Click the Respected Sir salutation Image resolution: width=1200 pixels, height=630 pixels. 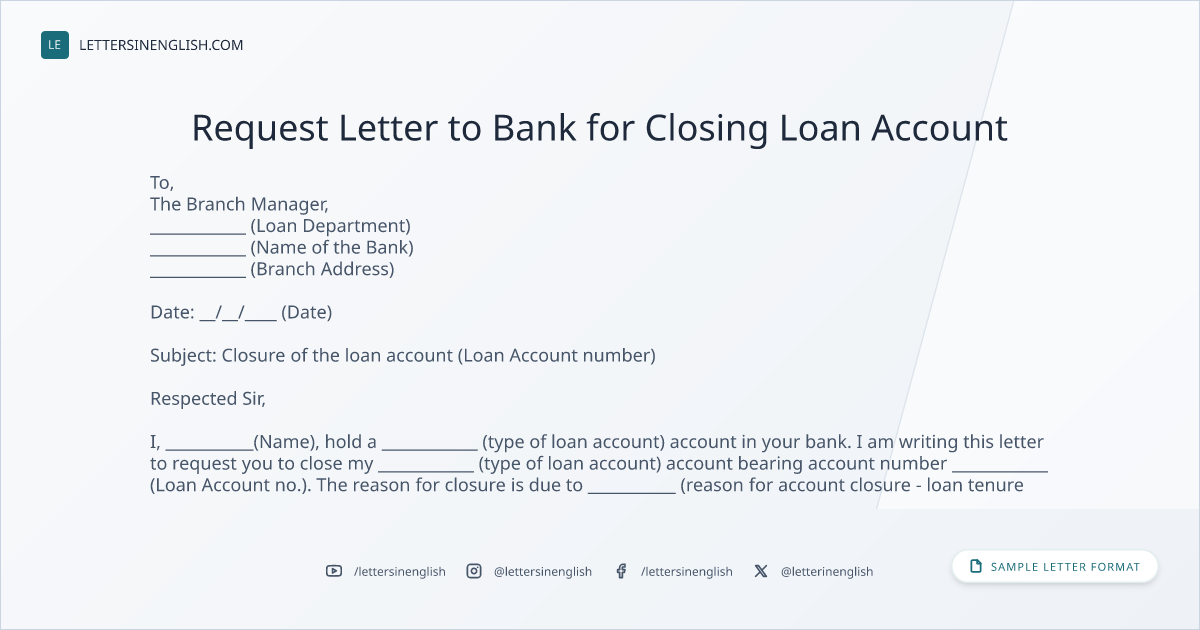click(x=208, y=398)
